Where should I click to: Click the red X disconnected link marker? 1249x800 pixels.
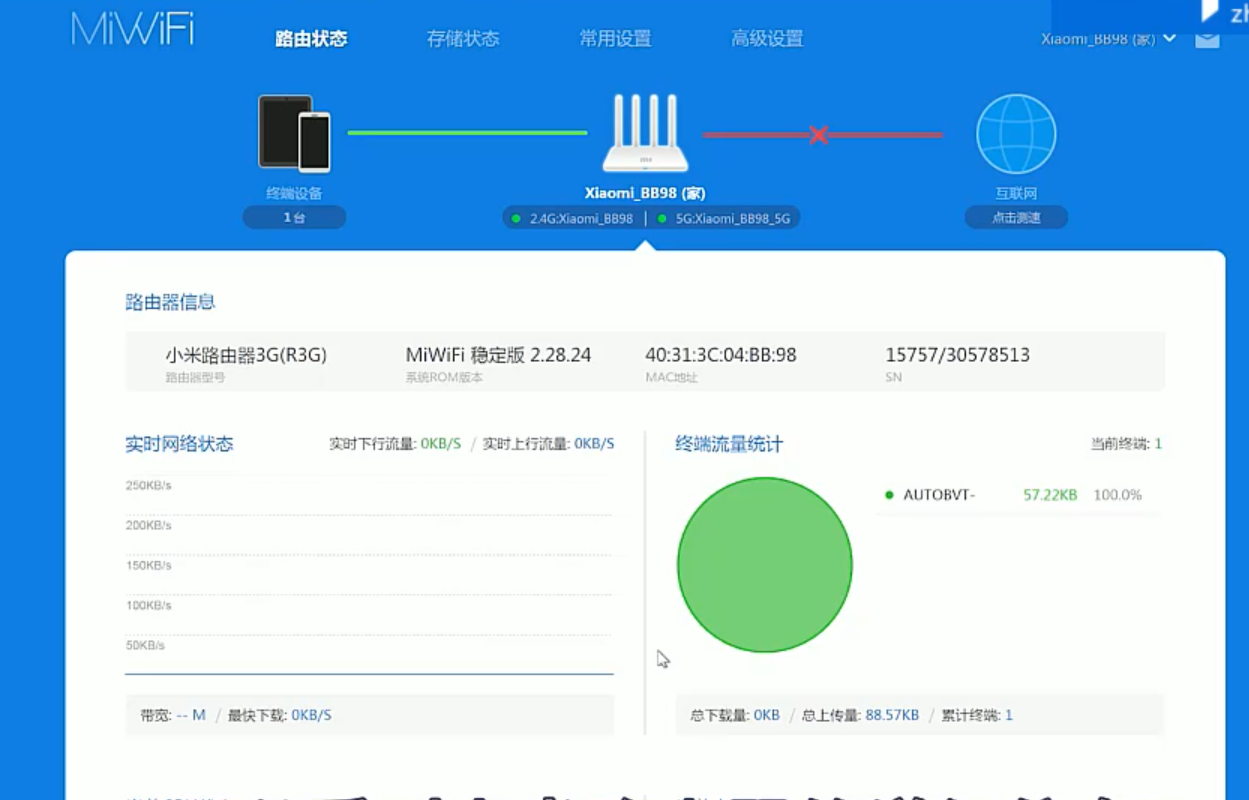pyautogui.click(x=819, y=134)
